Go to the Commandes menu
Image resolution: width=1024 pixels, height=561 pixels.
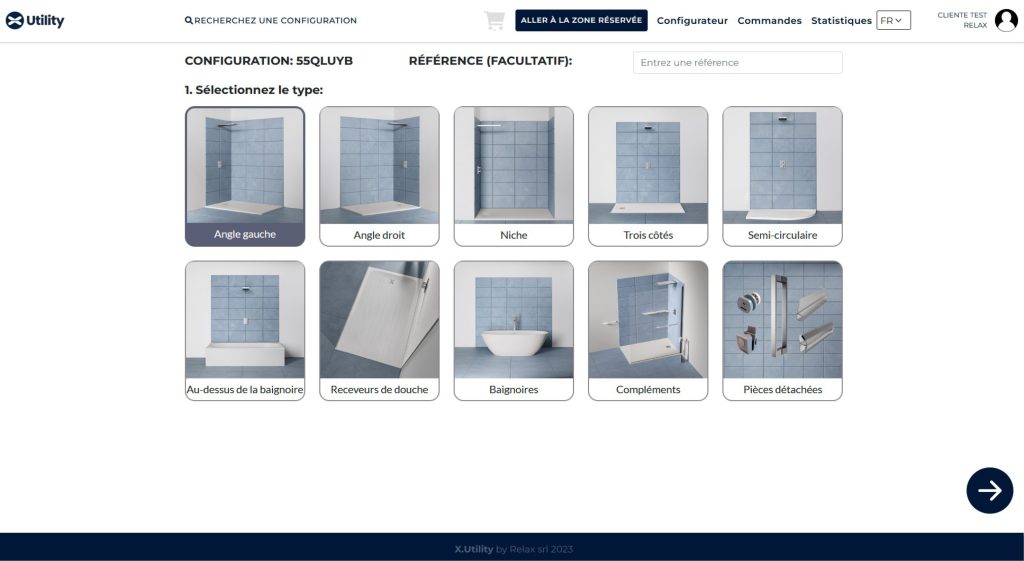point(769,21)
